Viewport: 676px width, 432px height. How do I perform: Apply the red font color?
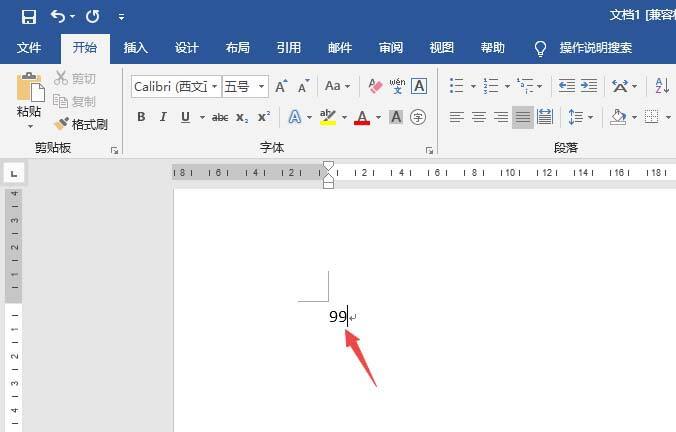[x=362, y=117]
